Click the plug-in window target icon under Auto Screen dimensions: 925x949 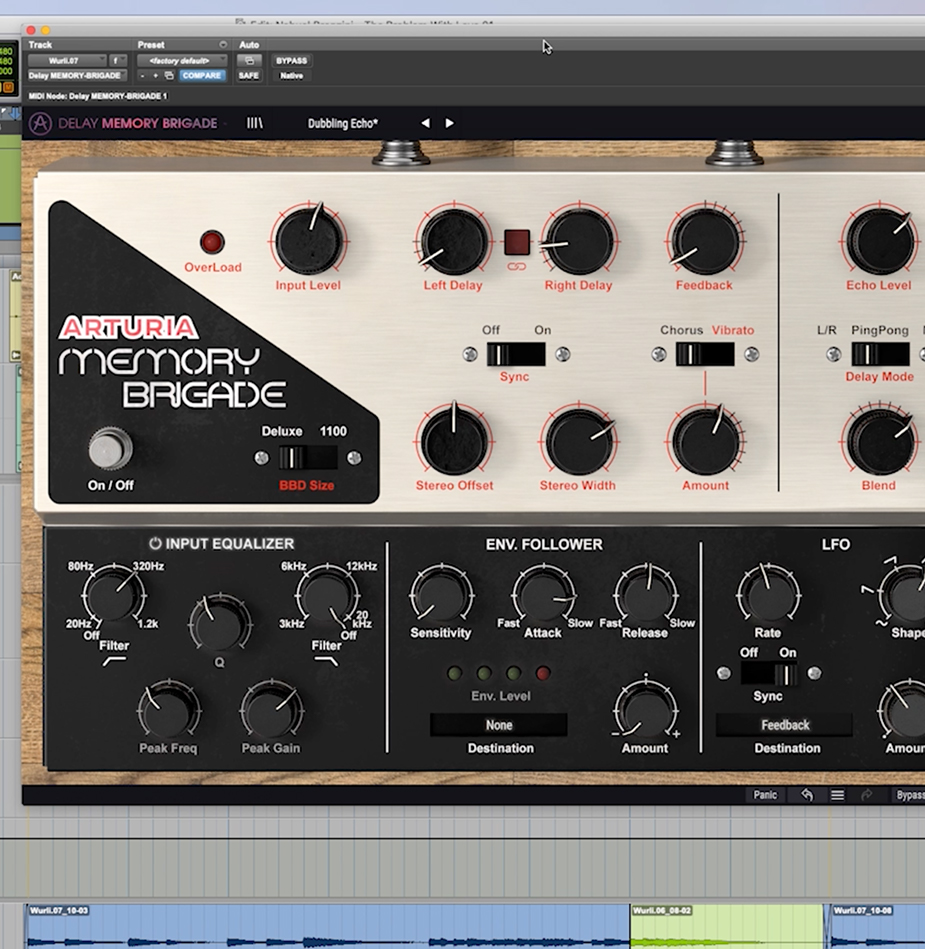[249, 61]
